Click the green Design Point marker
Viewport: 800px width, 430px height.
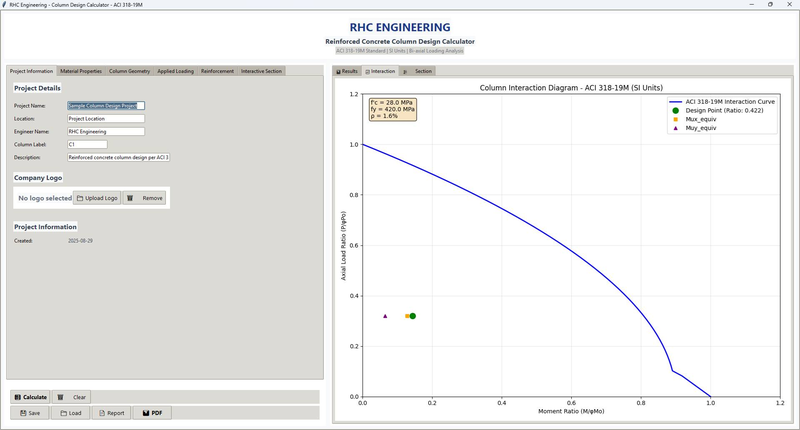coord(413,316)
